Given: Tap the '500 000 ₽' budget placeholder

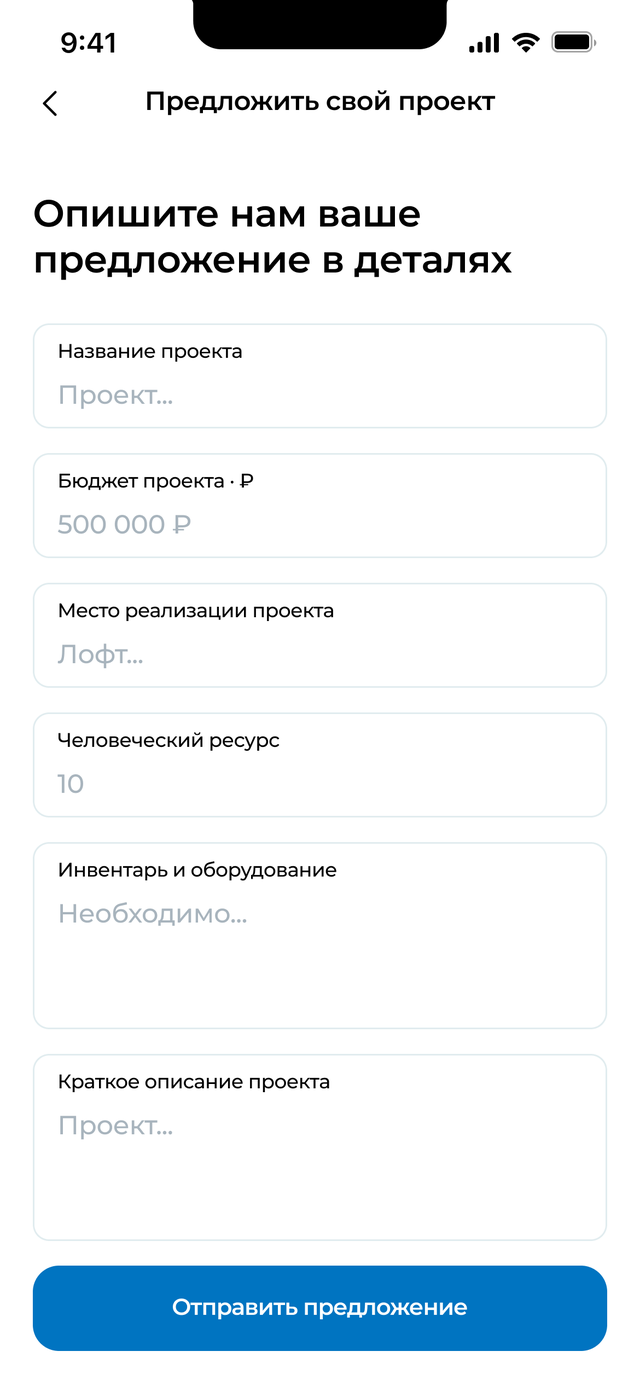Looking at the screenshot, I should tap(124, 525).
